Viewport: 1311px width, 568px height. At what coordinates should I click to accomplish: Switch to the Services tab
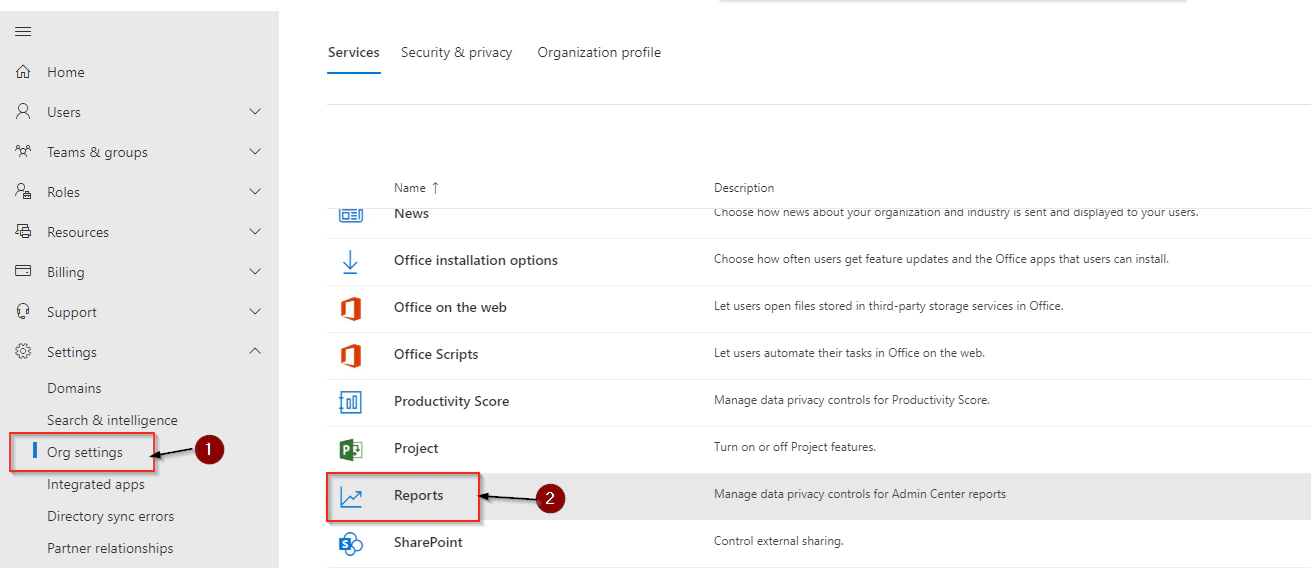coord(354,52)
